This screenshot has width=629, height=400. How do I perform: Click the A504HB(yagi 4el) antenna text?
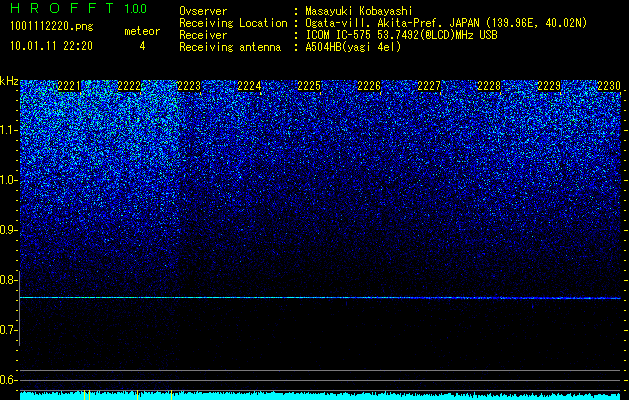click(353, 47)
